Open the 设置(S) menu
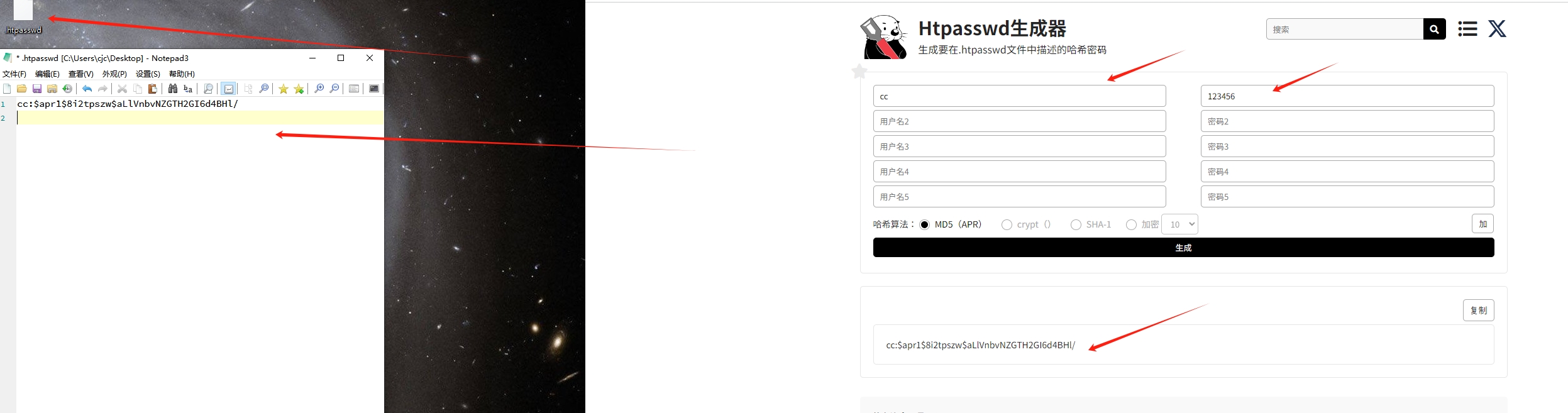The height and width of the screenshot is (413, 1568). point(148,74)
